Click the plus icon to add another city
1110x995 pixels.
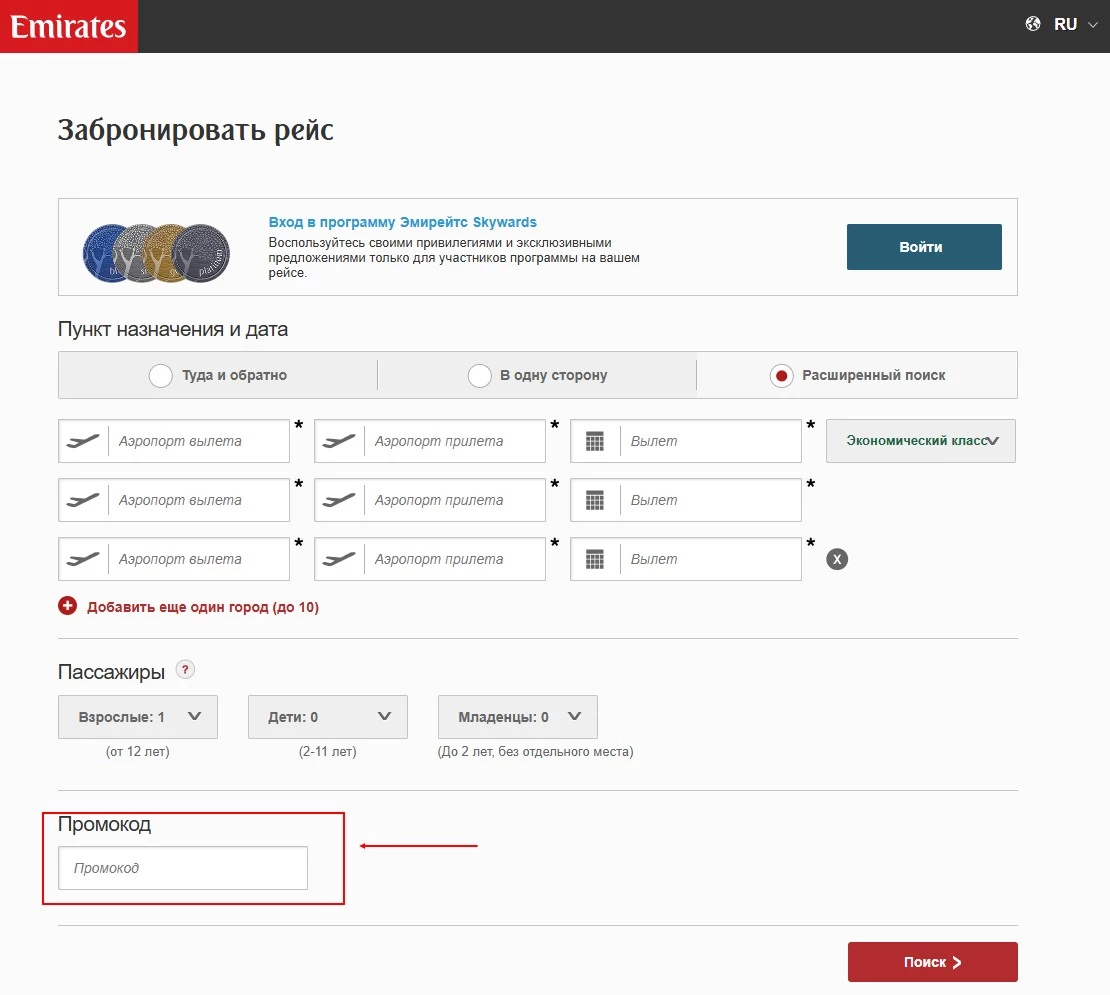(67, 605)
